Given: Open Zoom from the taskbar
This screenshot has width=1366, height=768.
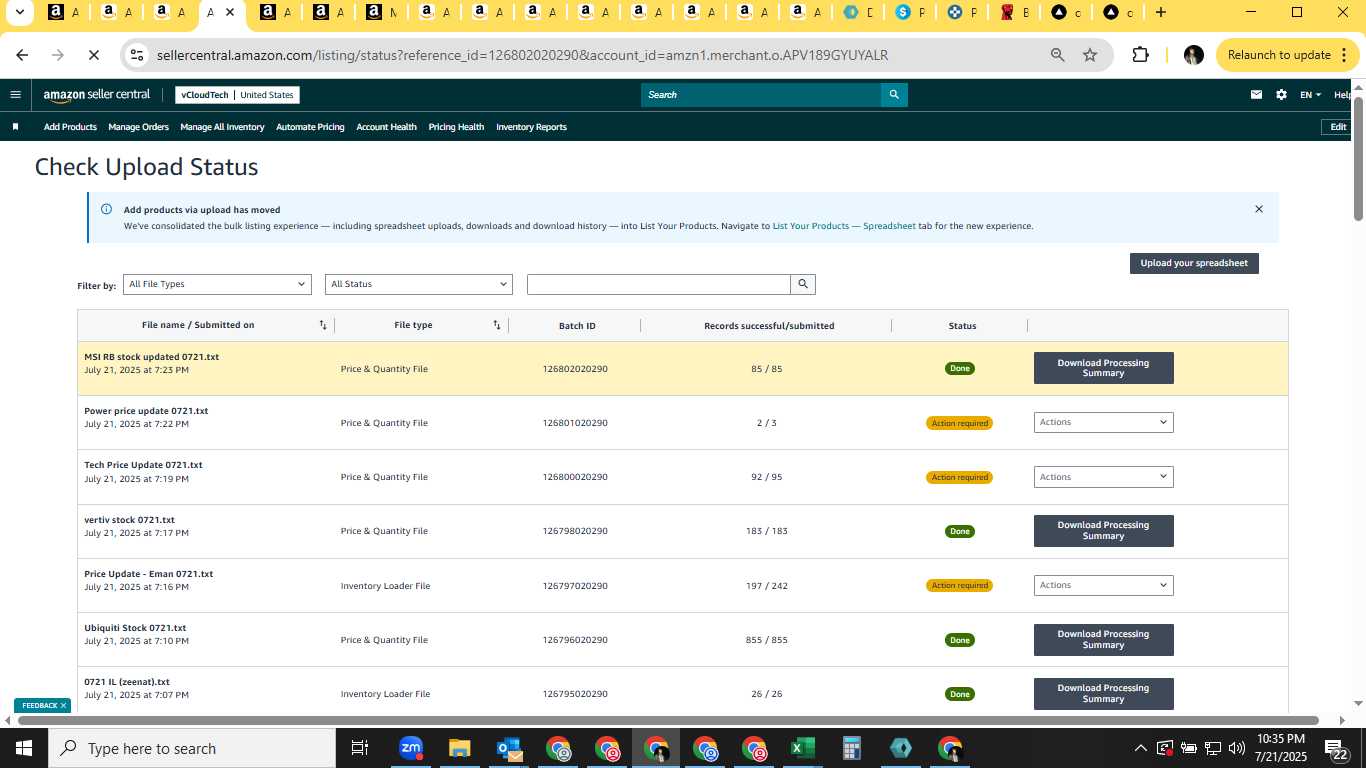Looking at the screenshot, I should point(410,748).
